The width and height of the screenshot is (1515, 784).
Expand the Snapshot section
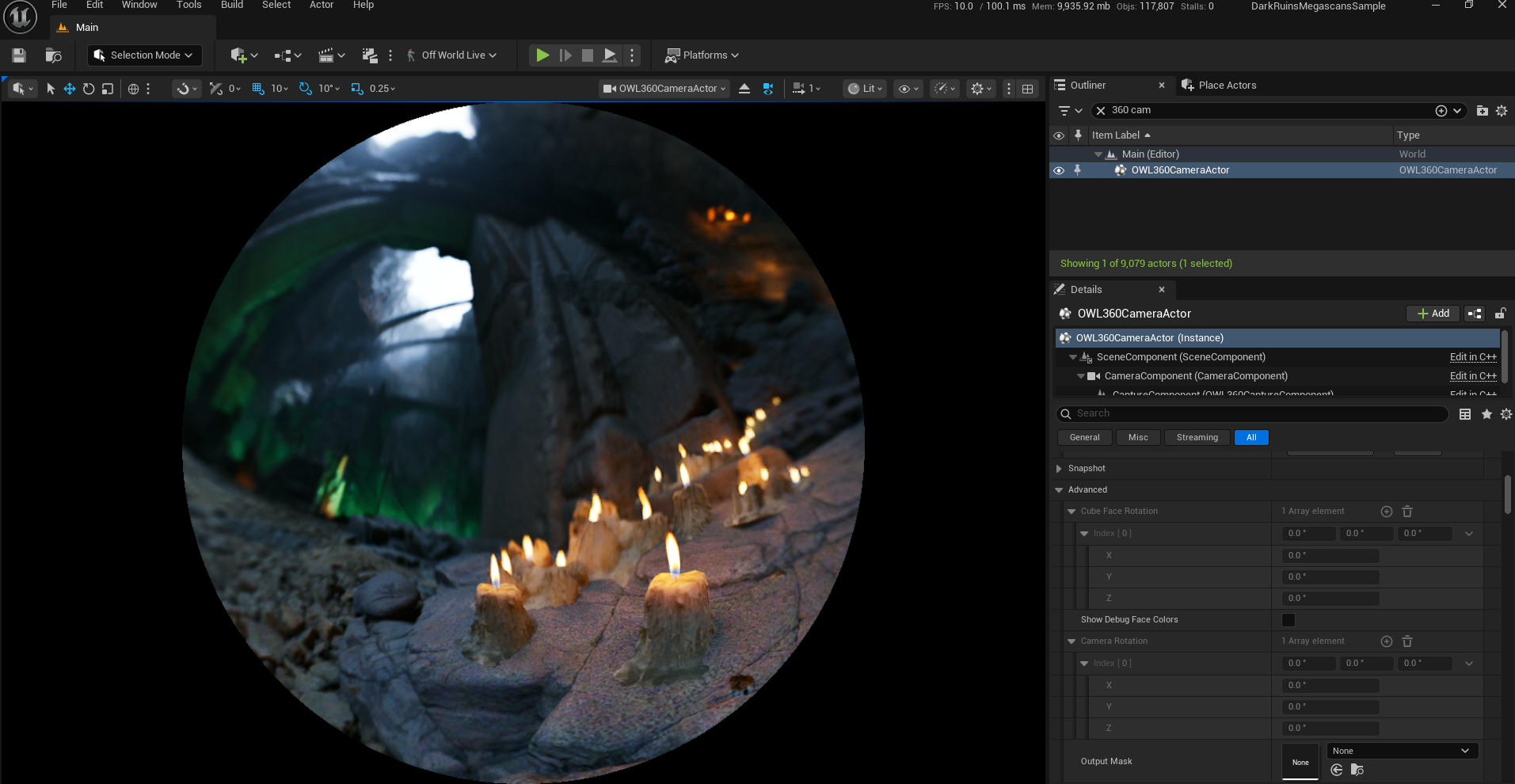tap(1059, 469)
